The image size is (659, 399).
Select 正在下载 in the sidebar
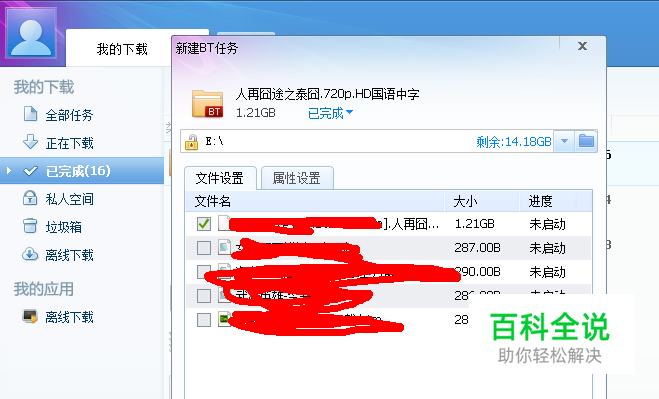coord(69,143)
